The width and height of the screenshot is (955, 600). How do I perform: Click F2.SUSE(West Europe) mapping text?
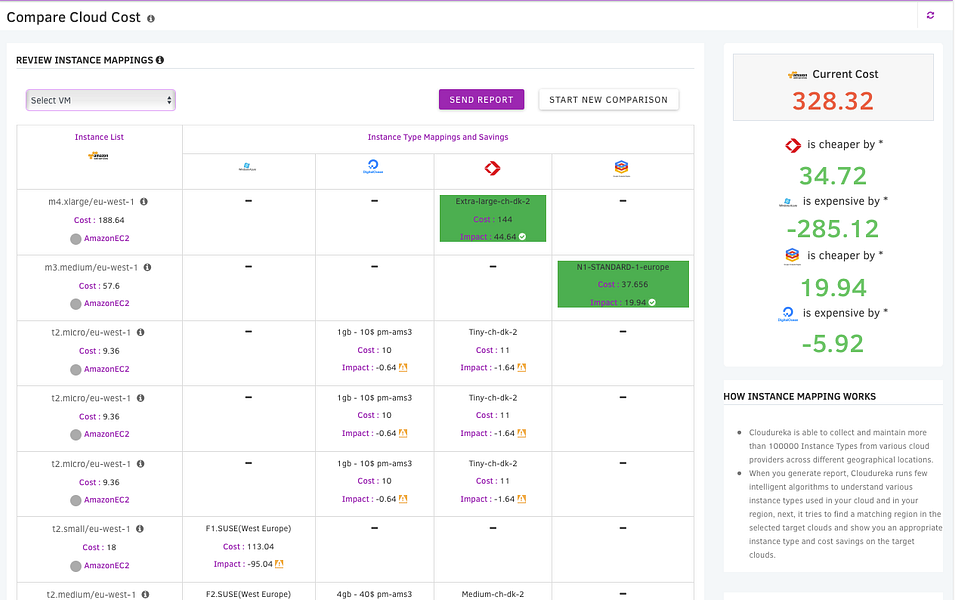248,594
